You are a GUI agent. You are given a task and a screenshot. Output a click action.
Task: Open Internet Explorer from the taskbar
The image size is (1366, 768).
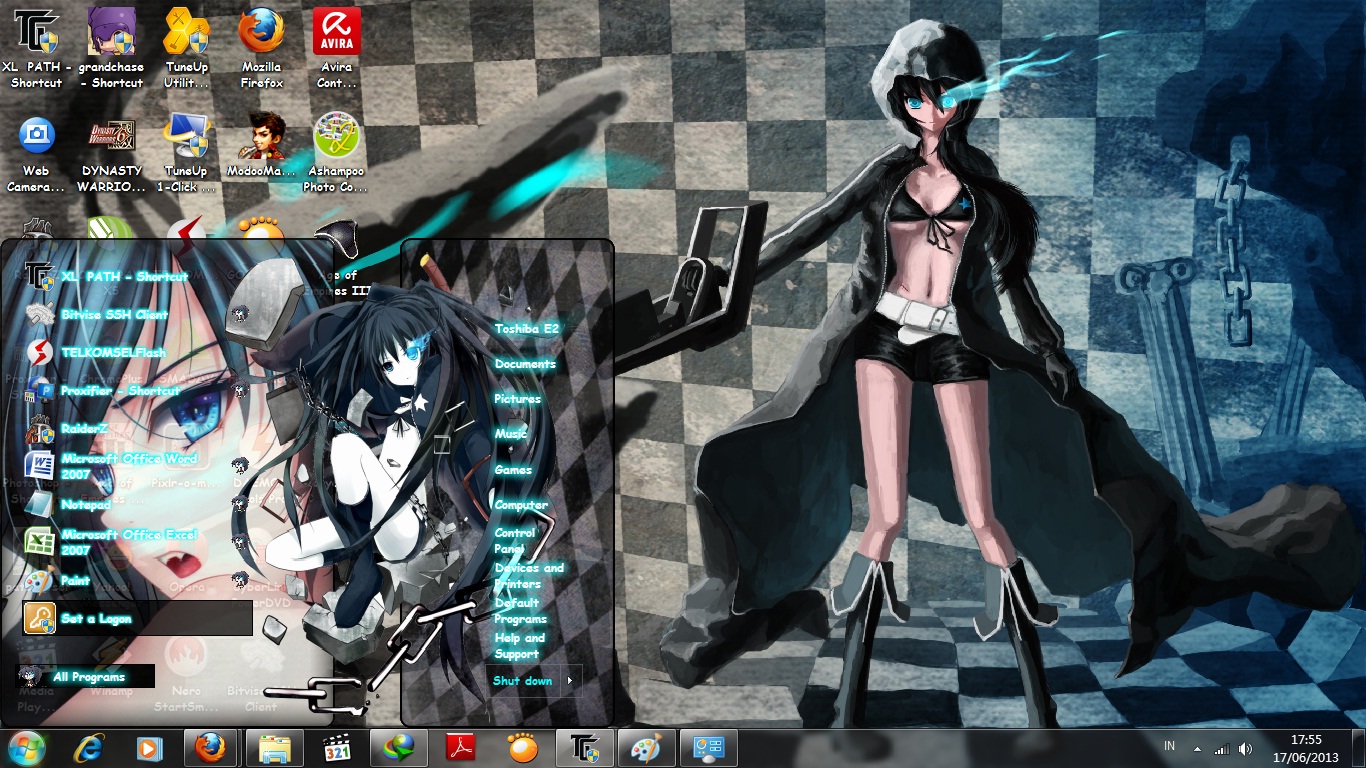point(89,747)
